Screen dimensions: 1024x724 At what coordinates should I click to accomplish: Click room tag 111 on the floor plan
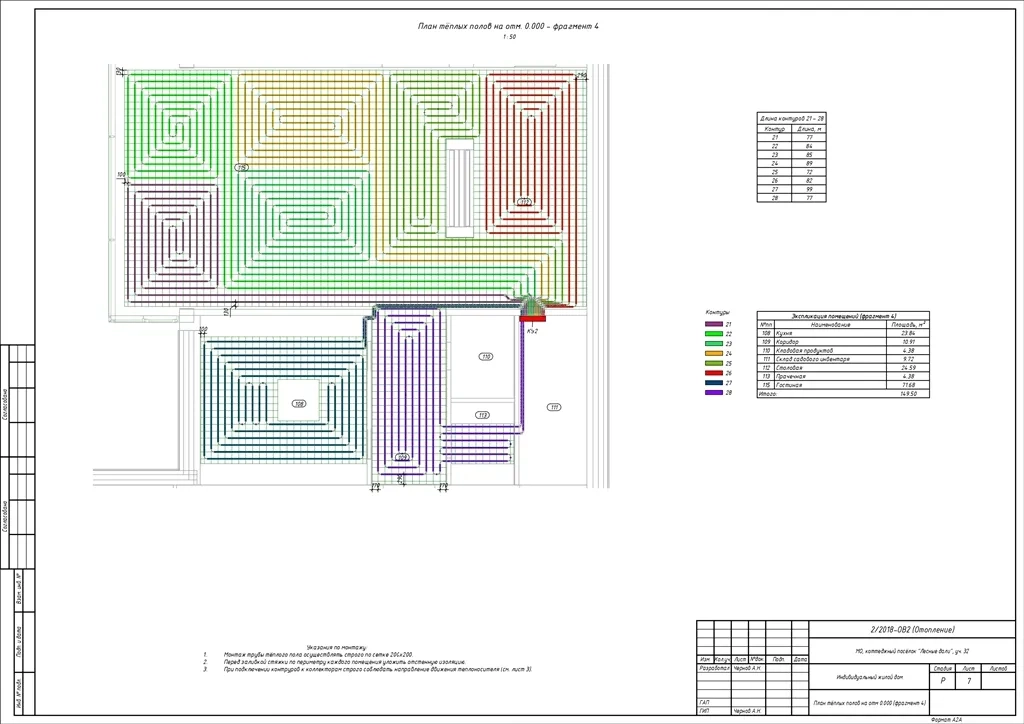coord(554,407)
